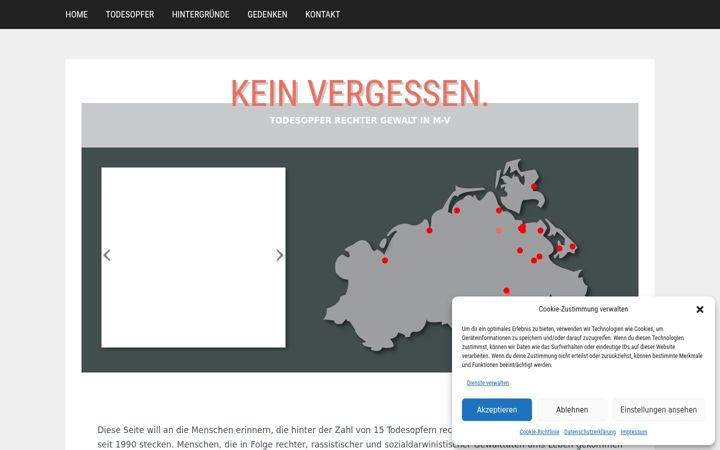Click the Ablehnen button

[x=572, y=410]
